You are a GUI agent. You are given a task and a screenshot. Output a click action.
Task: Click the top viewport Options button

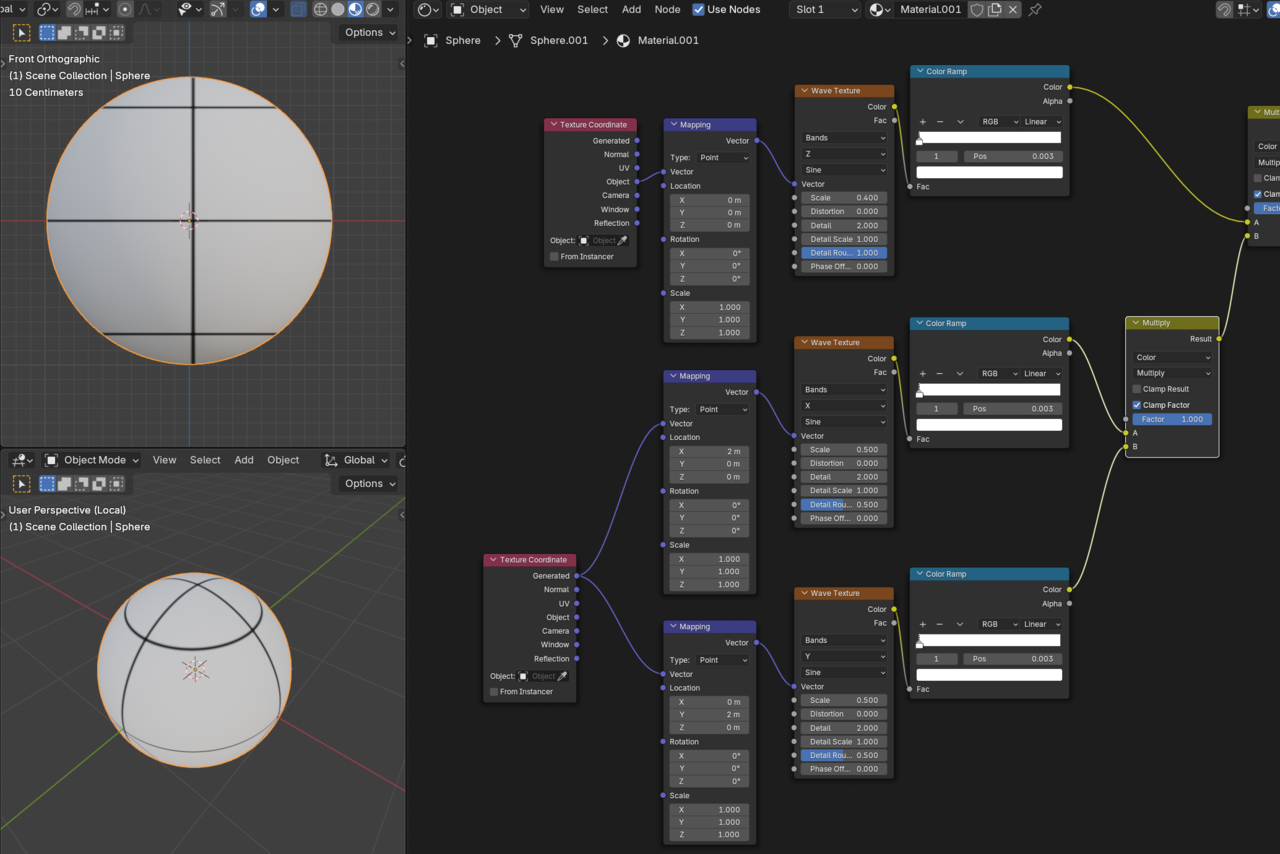(365, 32)
